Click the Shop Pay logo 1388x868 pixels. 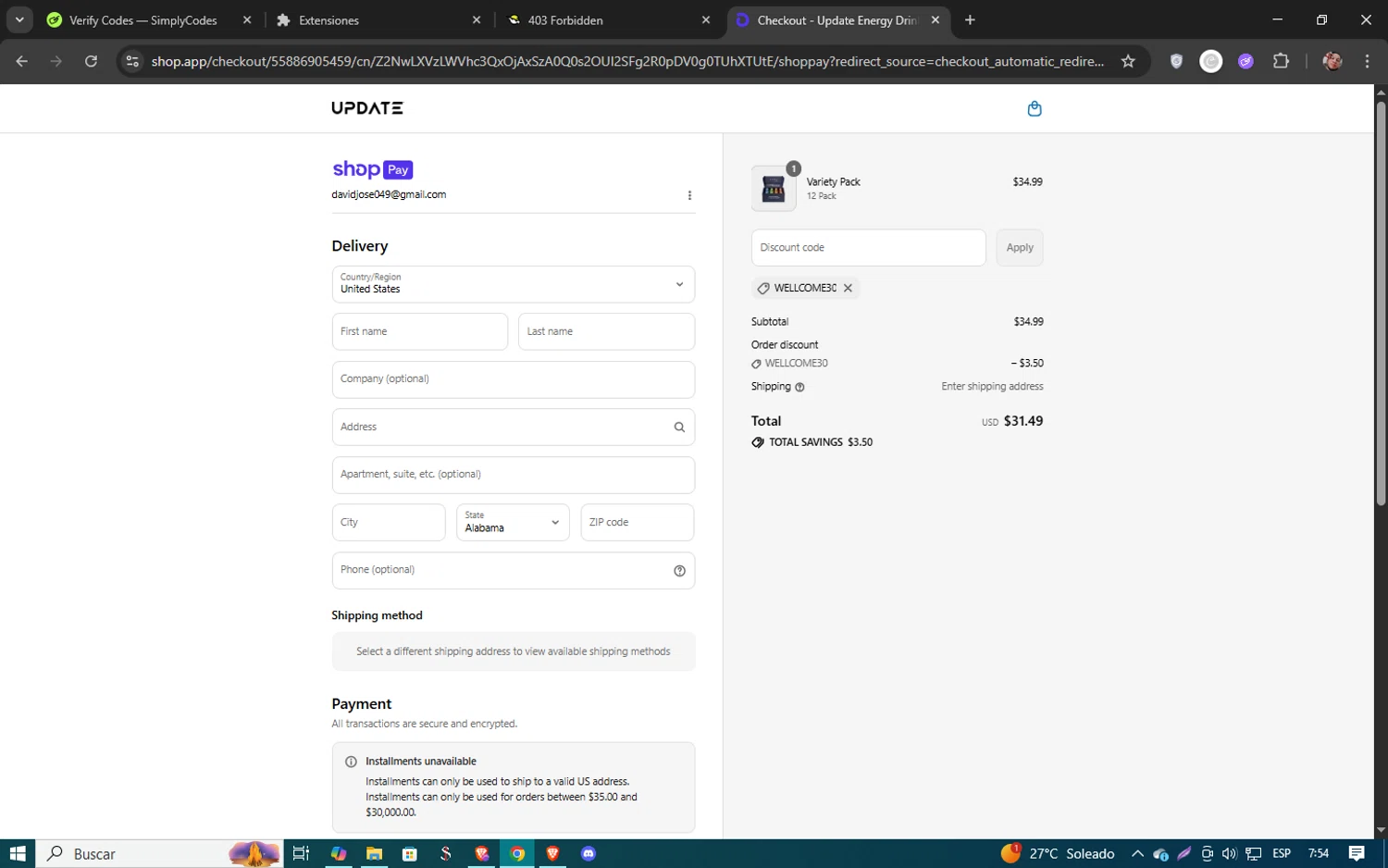pos(372,169)
